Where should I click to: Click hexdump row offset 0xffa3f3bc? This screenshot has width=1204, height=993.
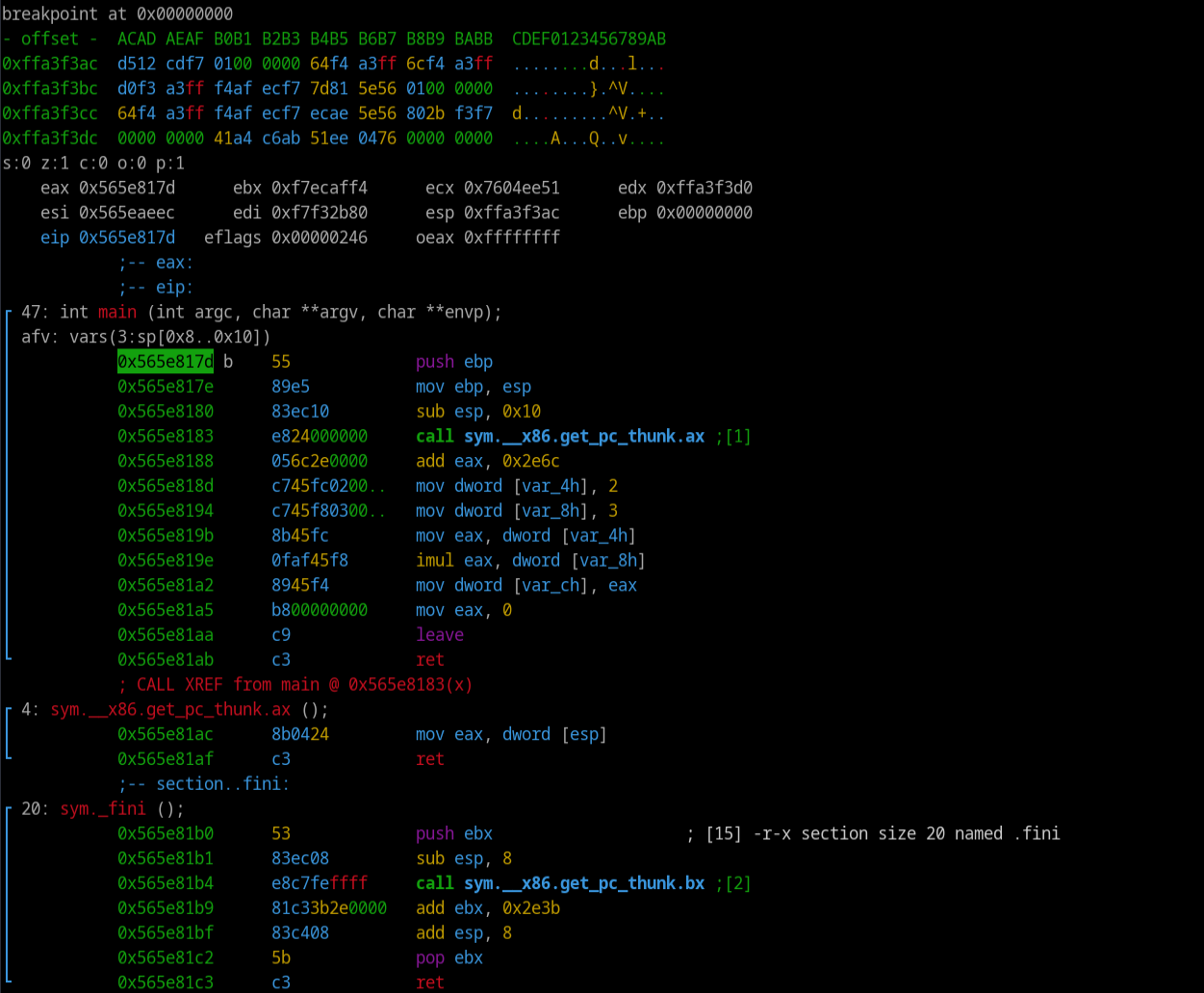click(49, 89)
